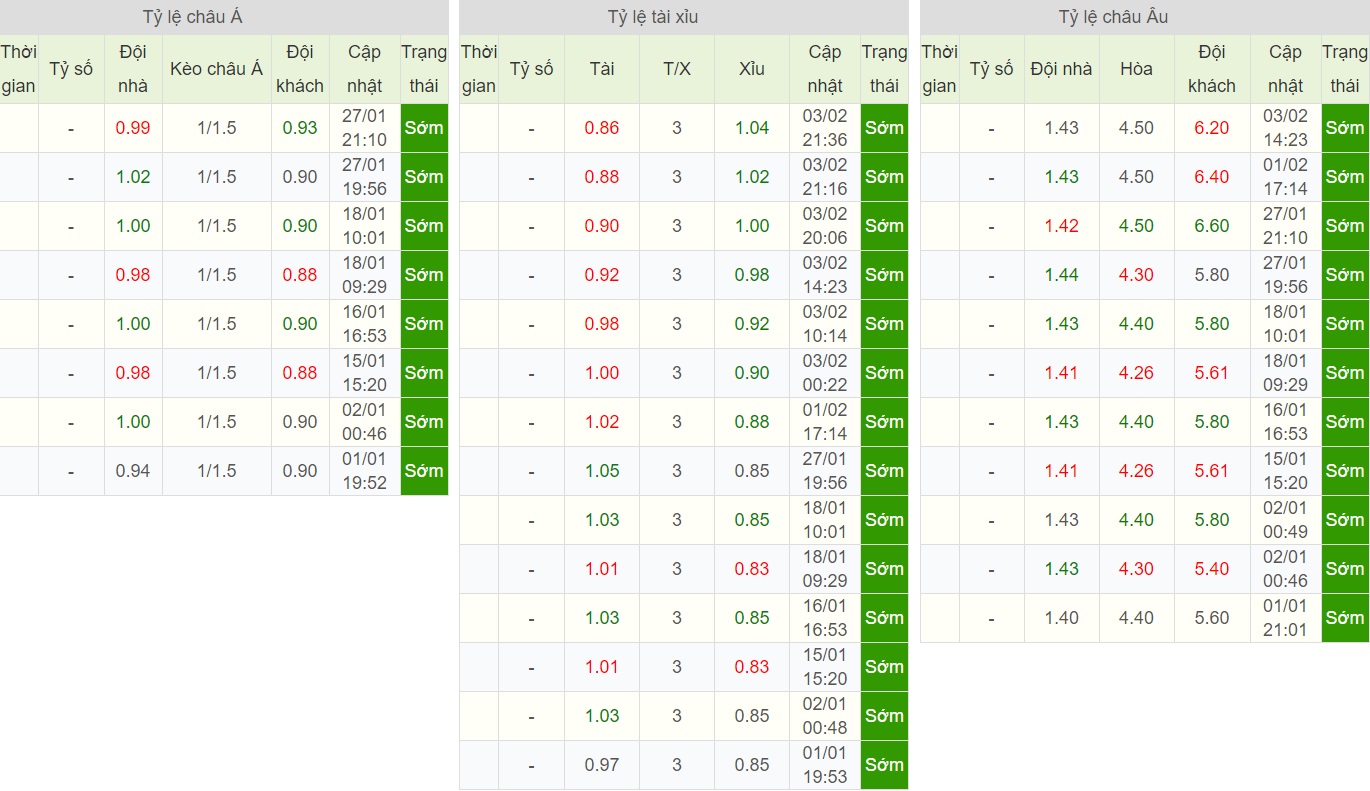Select the 1.05 Tài odds value

(x=602, y=471)
